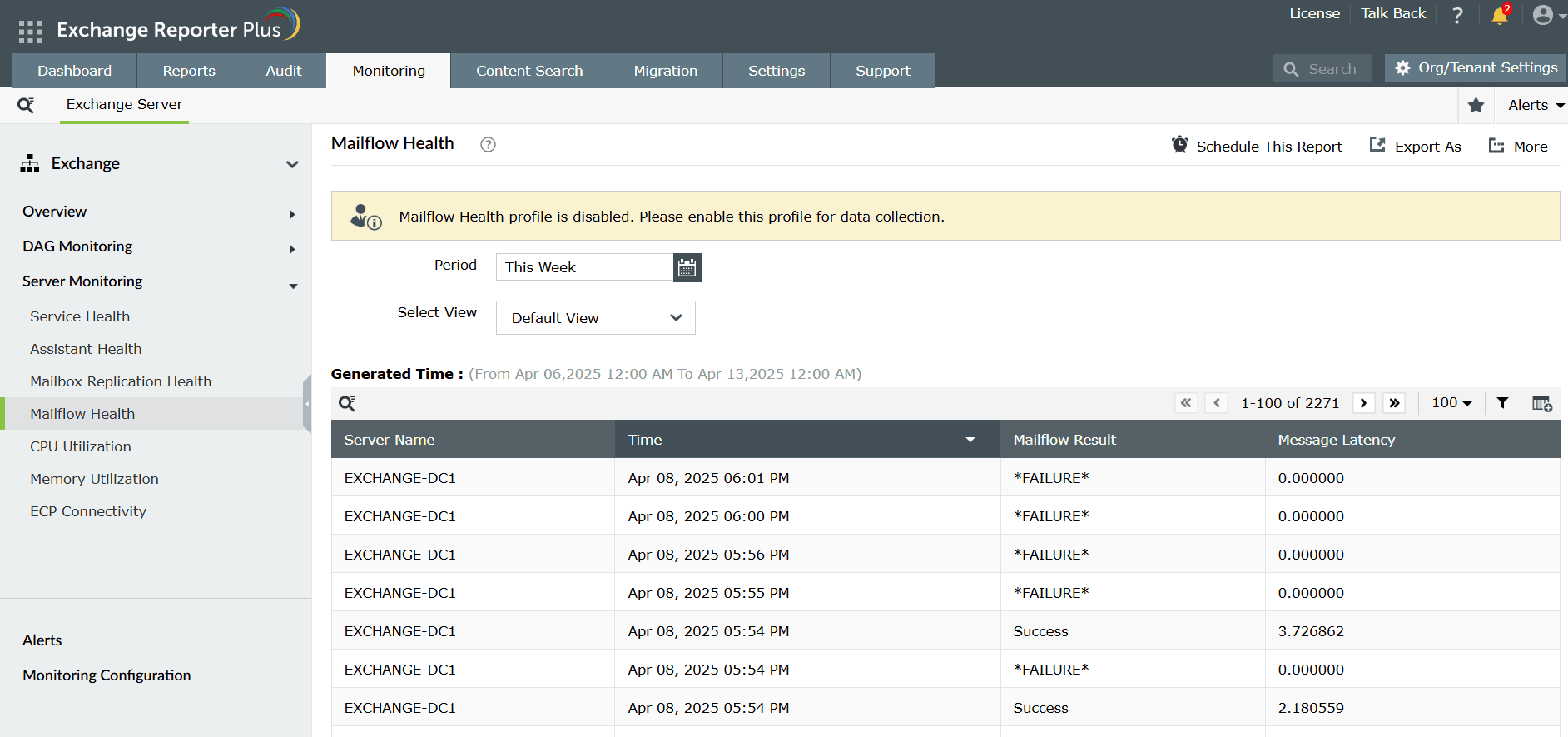Open the Export As menu

coord(1416,147)
